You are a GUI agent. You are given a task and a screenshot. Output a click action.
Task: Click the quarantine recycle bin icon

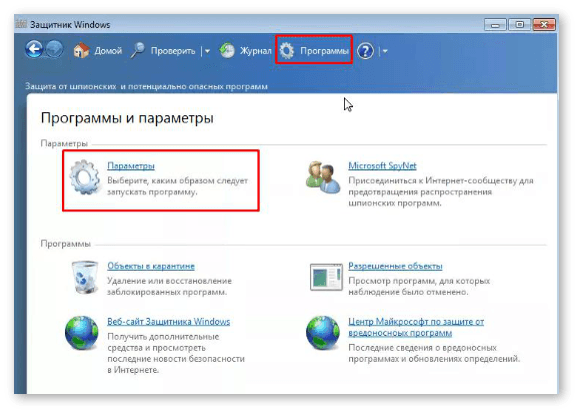(x=85, y=277)
